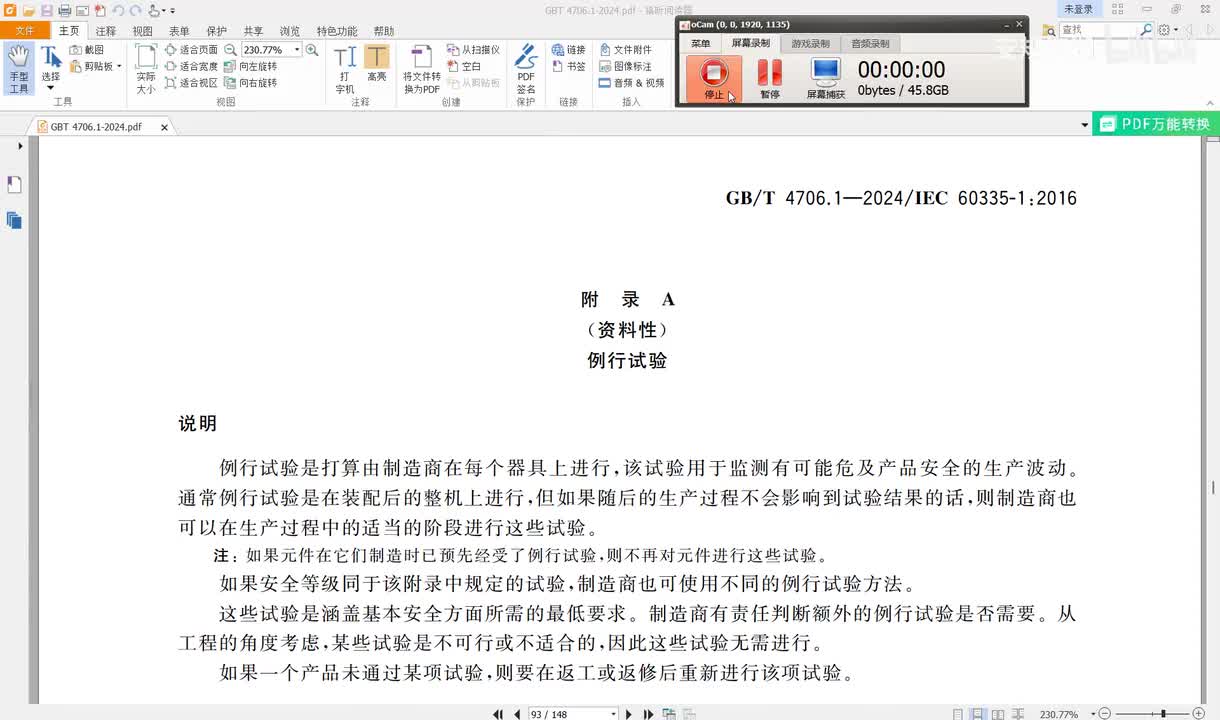Add a bookmark (书签)
1220x720 pixels.
click(568, 66)
